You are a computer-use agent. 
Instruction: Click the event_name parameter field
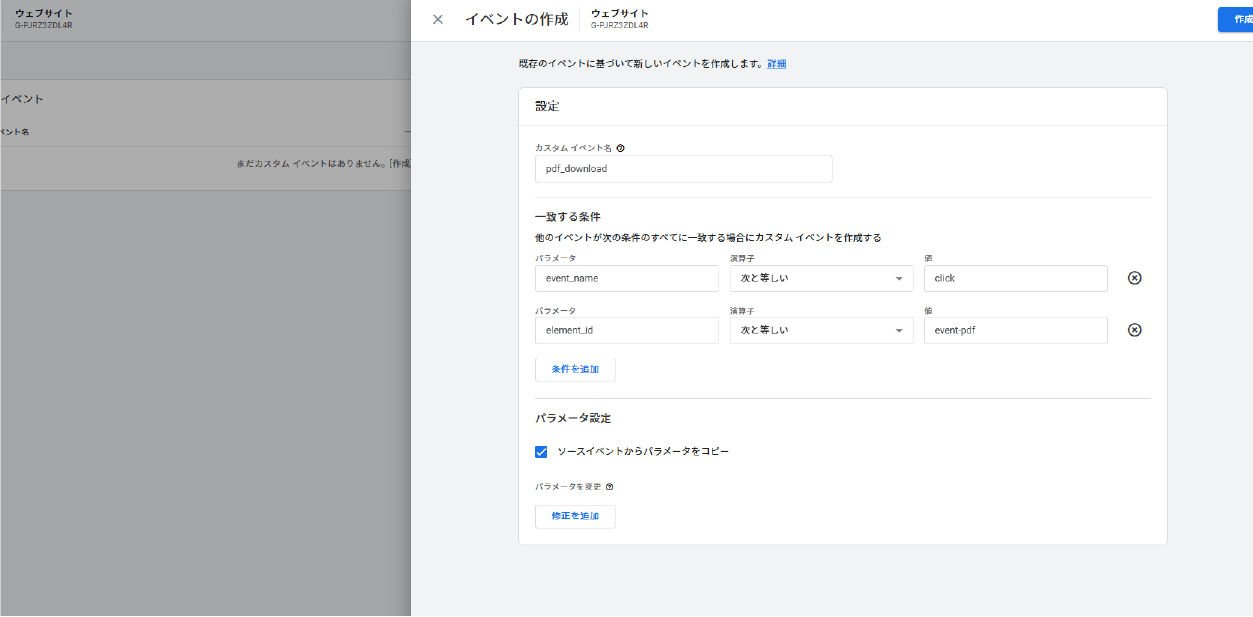627,278
